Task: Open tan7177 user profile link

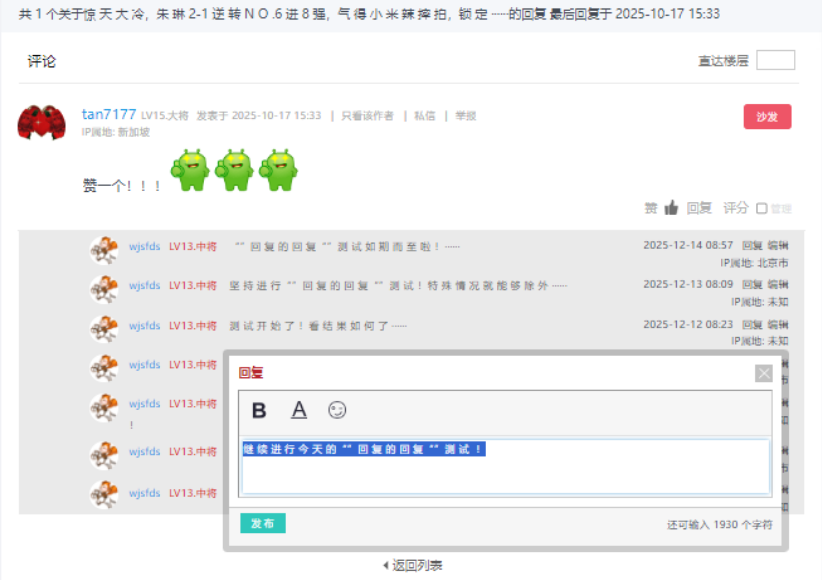Action: click(x=108, y=115)
